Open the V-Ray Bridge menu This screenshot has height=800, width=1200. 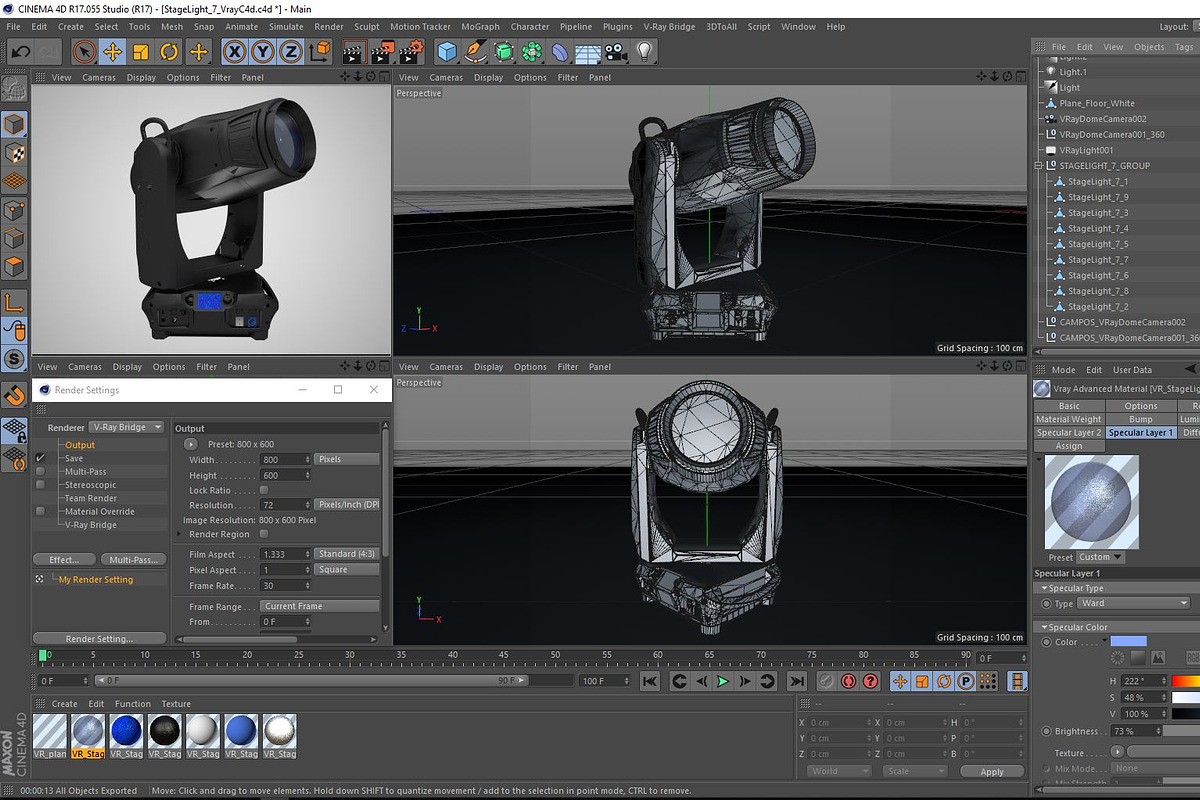[x=669, y=27]
